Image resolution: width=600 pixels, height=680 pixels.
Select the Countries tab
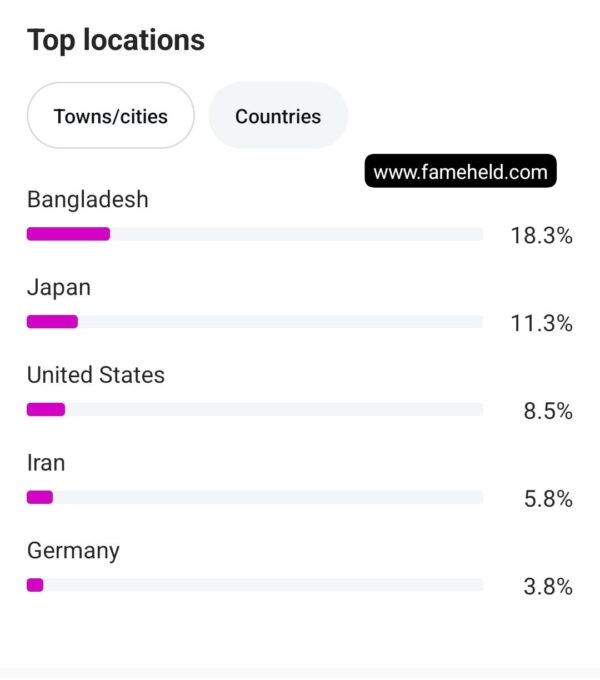click(x=278, y=115)
